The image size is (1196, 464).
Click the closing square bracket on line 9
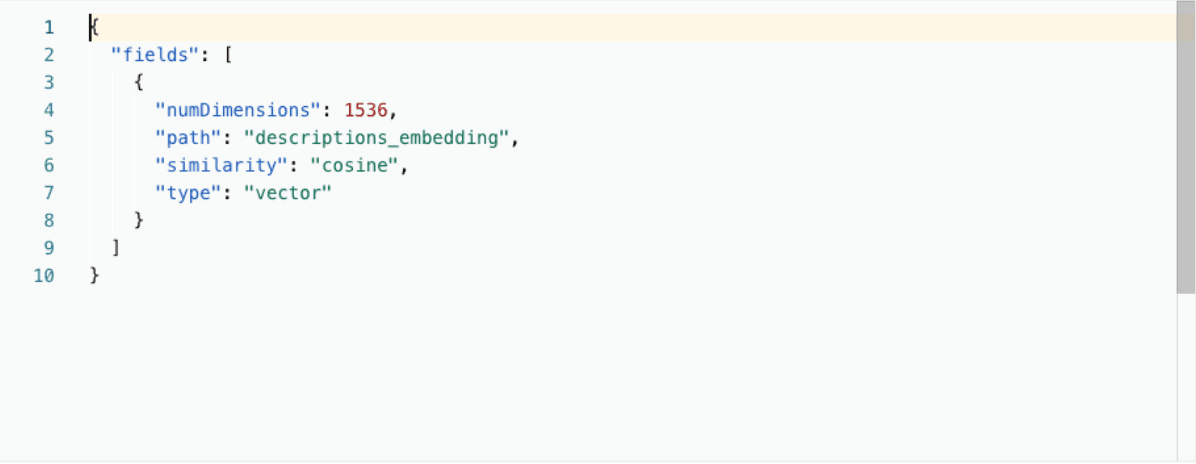[117, 248]
